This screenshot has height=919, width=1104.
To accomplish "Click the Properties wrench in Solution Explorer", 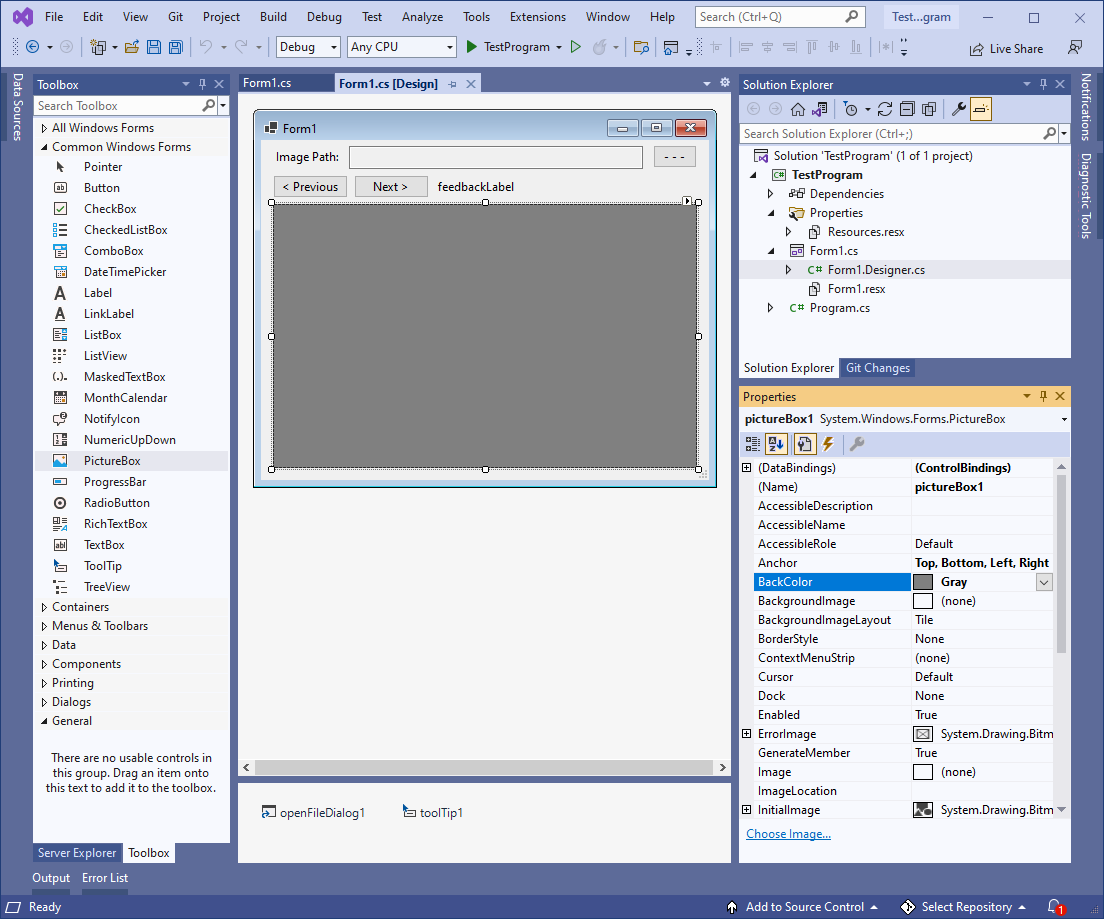I will click(x=958, y=109).
